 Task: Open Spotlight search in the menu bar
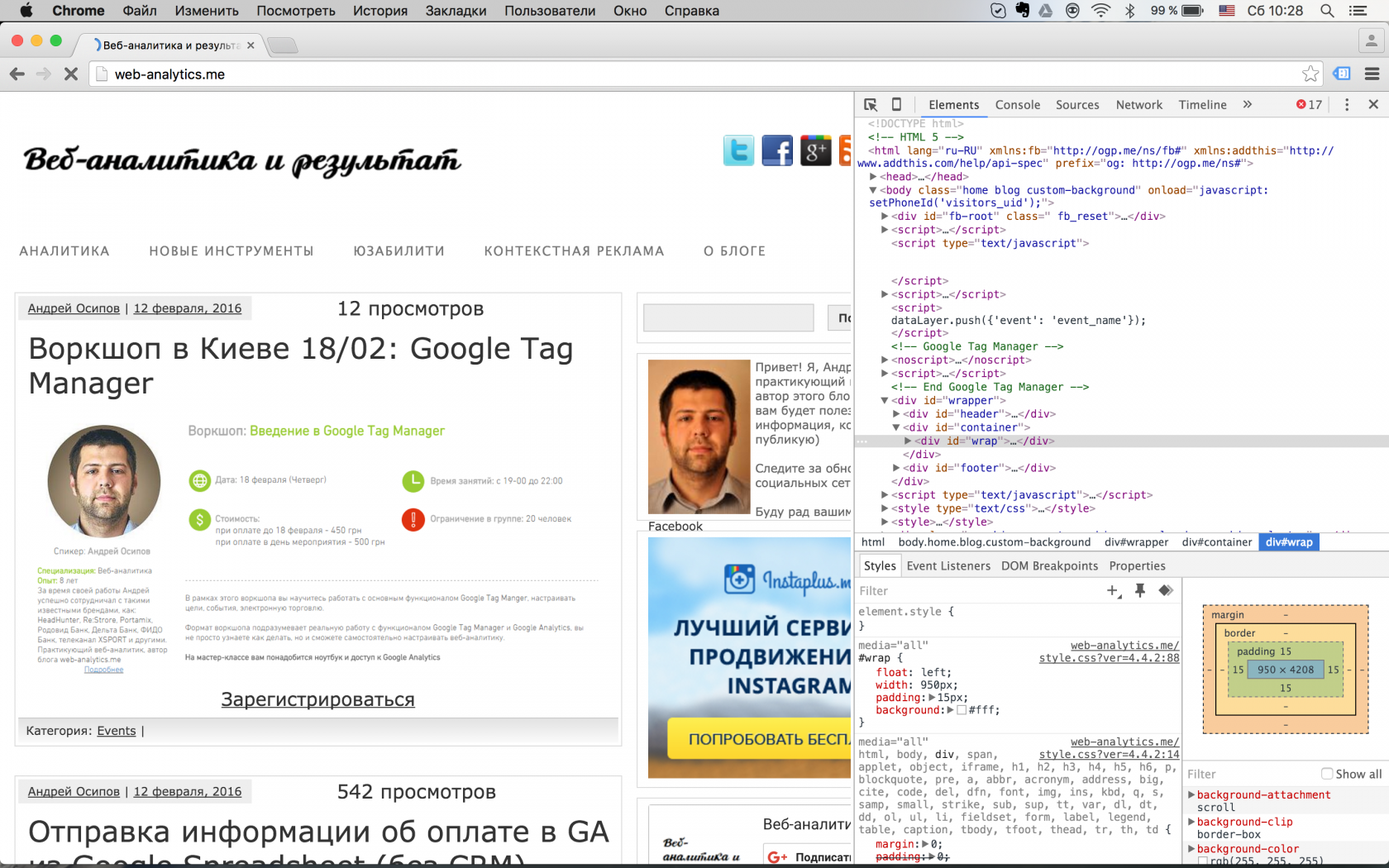tap(1327, 11)
